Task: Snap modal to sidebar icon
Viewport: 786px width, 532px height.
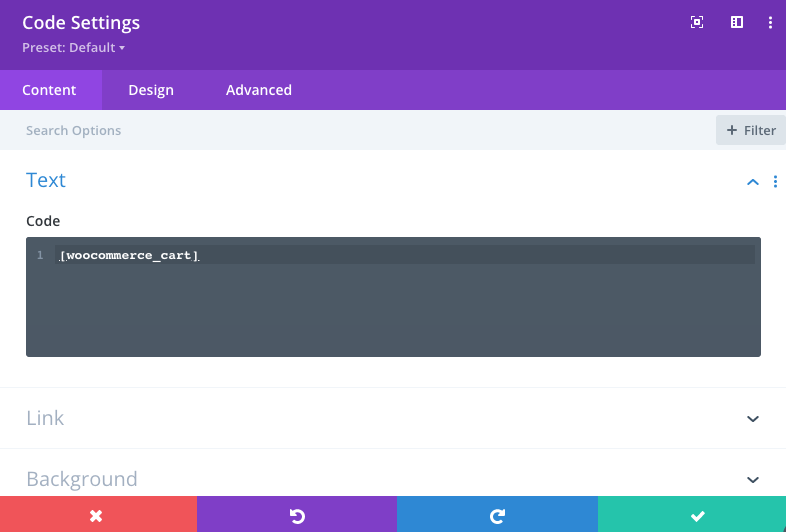Action: click(x=736, y=22)
